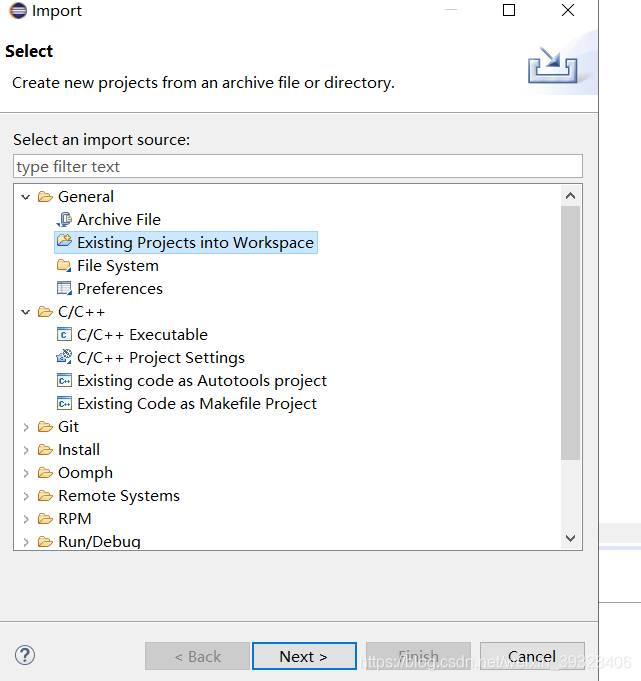Expand the Git folder
Screen dimensions: 641x681
26,427
